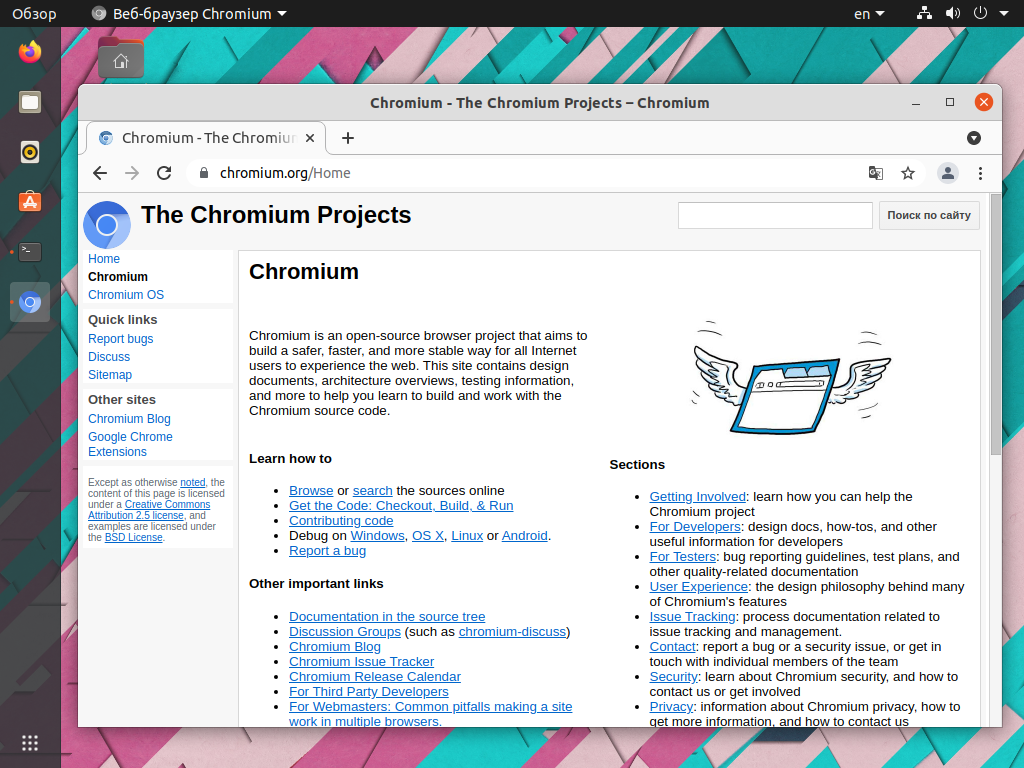The width and height of the screenshot is (1024, 768).
Task: Open the Contributing code link
Action: [341, 520]
